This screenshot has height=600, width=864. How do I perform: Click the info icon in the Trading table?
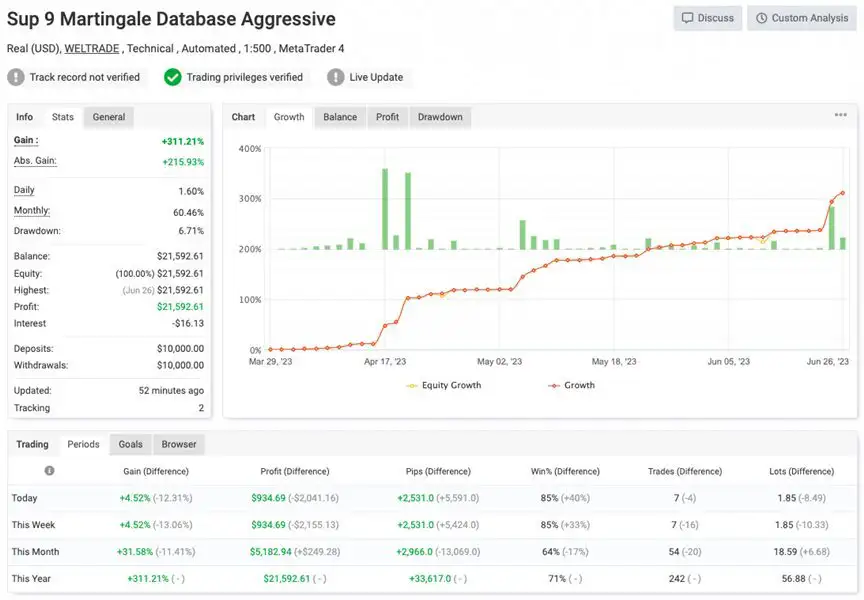(49, 471)
